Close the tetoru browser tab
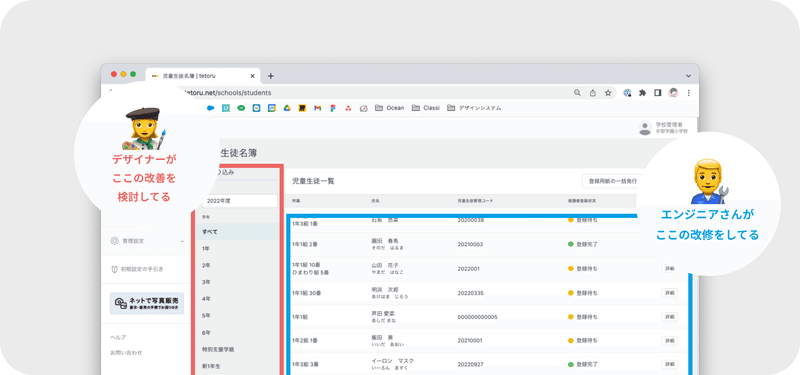The height and width of the screenshot is (375, 800). tap(252, 76)
